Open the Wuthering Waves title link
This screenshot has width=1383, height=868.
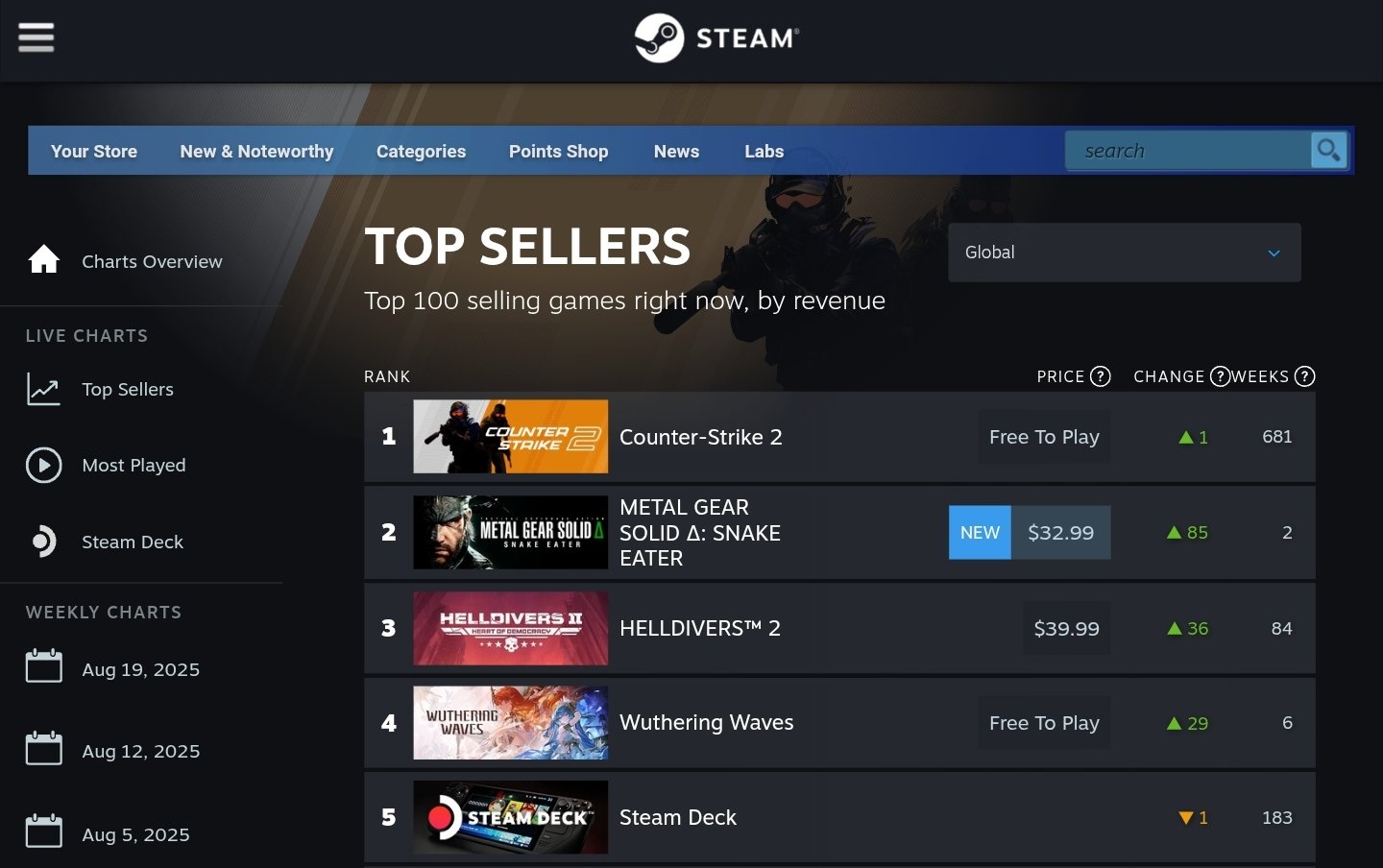707,723
